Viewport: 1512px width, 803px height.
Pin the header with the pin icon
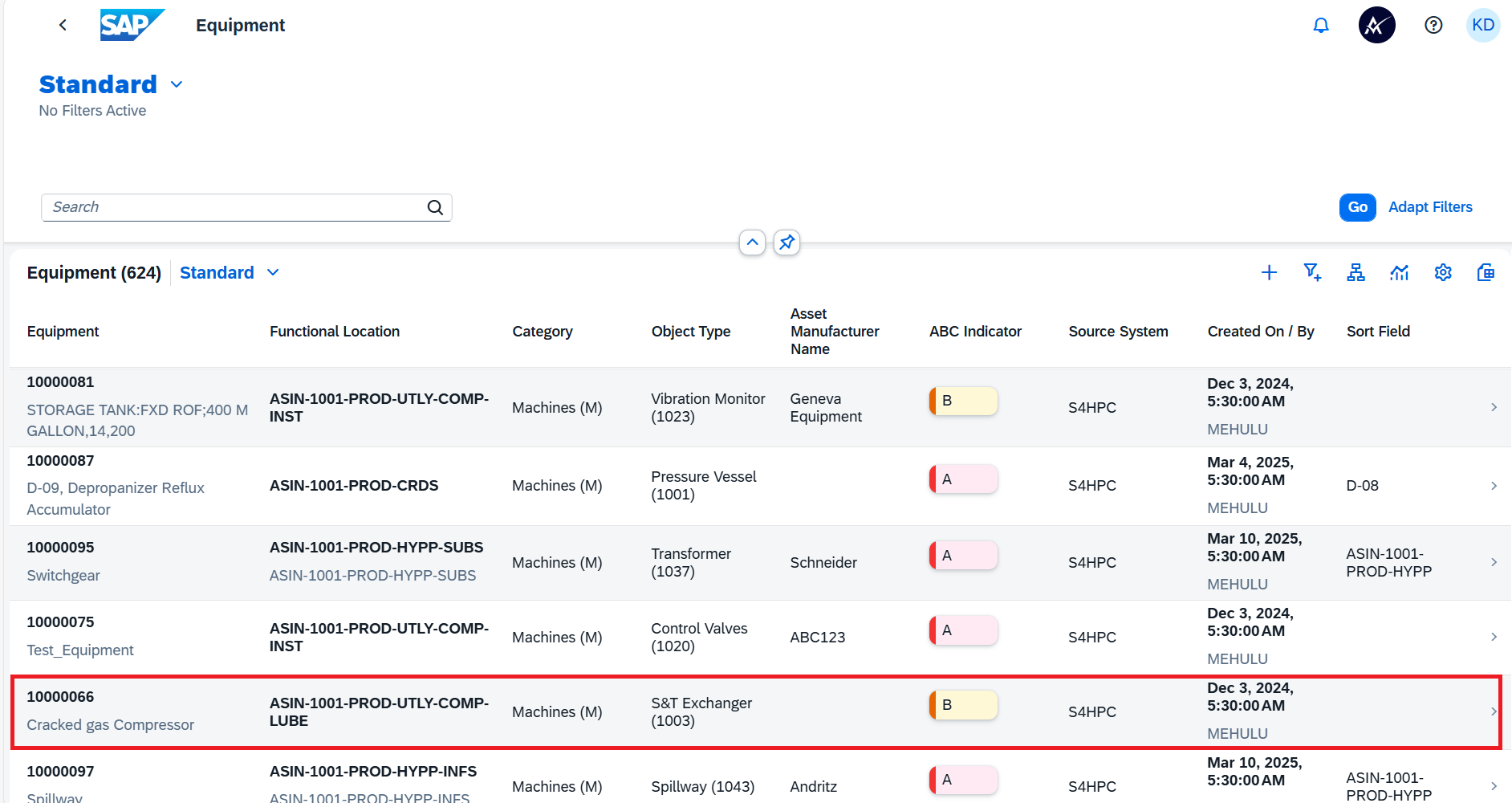point(786,242)
